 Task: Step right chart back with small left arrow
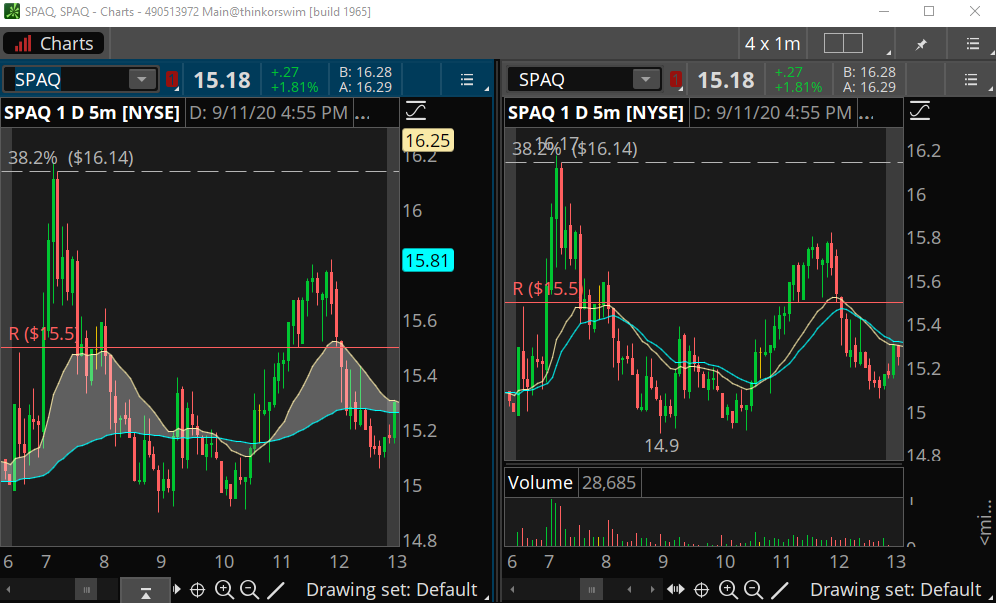click(x=629, y=590)
